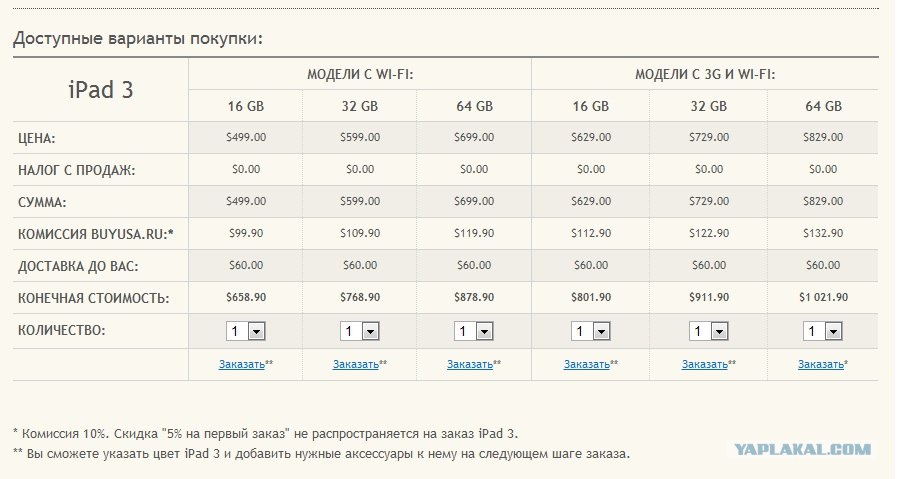The width and height of the screenshot is (897, 479).
Task: Order the 3G 16 GB iPad via Заказать
Action: (586, 364)
